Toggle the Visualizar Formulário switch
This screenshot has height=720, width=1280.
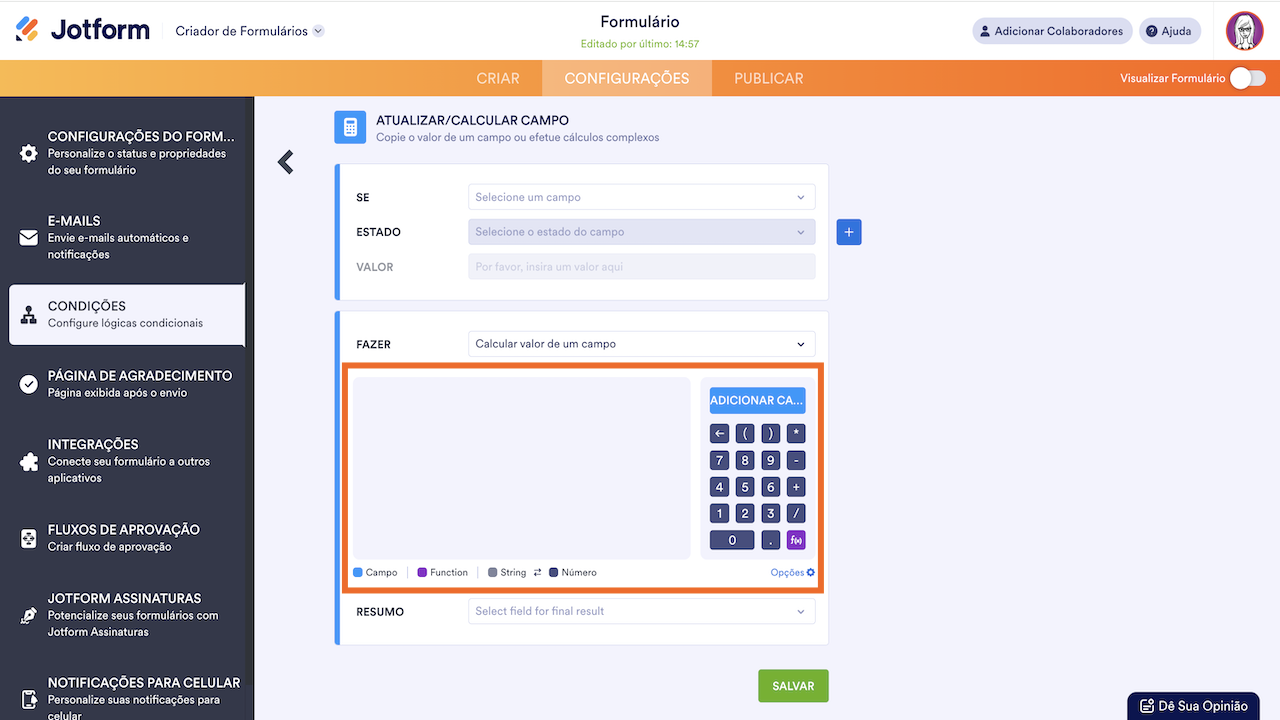point(1247,78)
